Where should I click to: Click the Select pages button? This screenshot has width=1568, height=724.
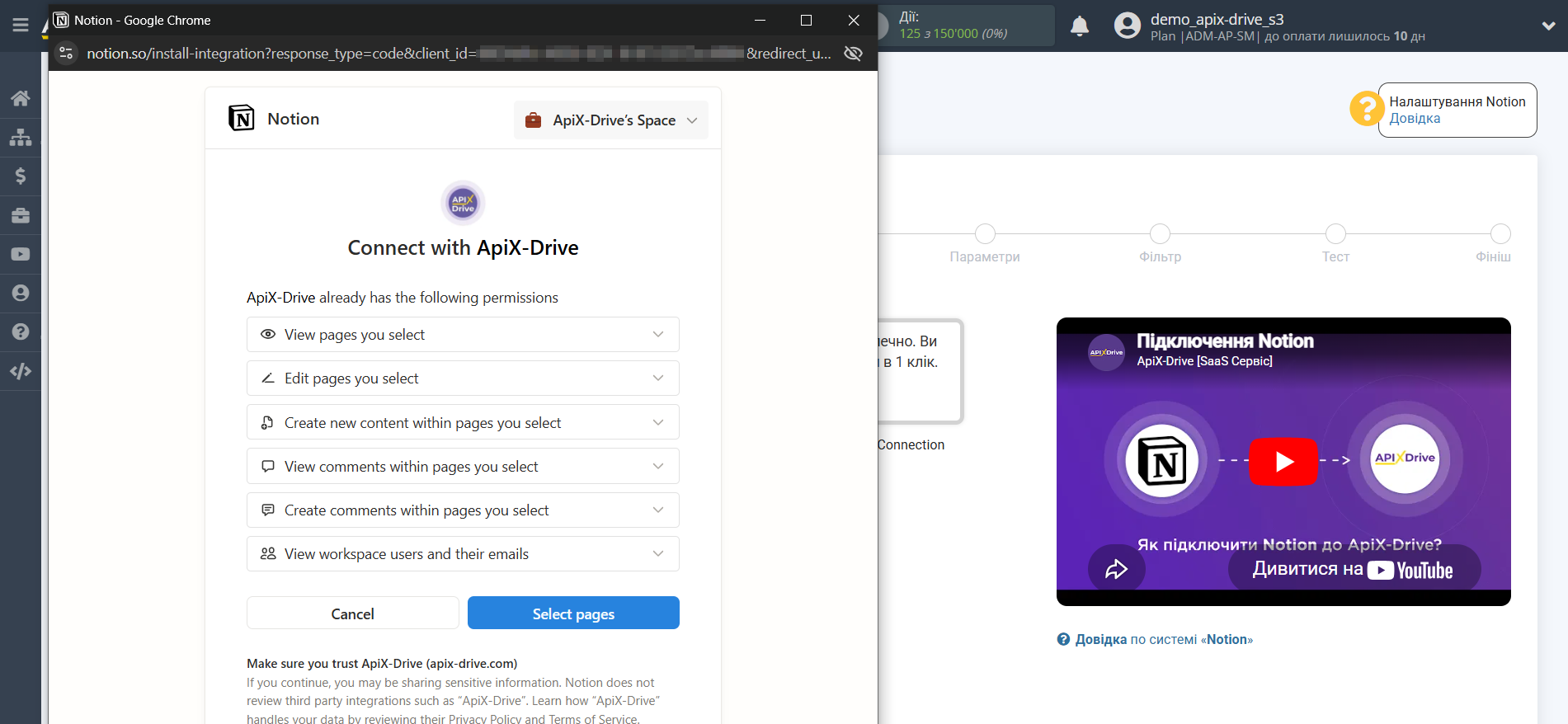pos(573,614)
